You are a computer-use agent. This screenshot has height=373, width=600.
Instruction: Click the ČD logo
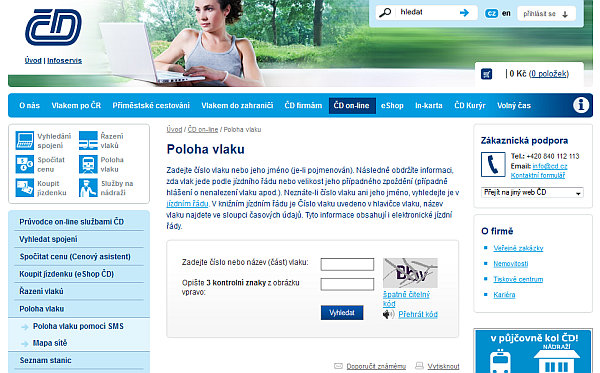pos(54,27)
